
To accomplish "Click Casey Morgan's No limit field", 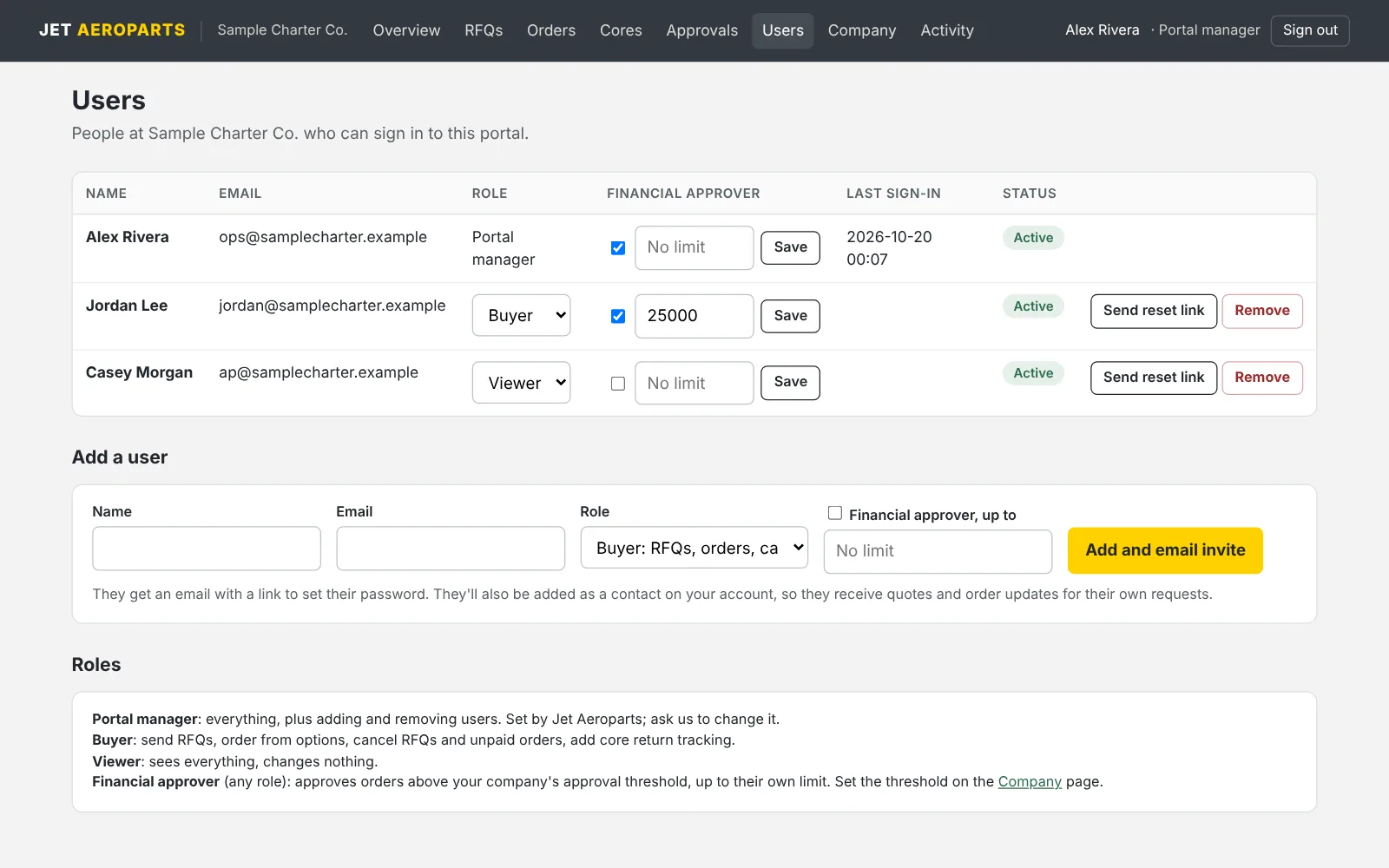I will [694, 383].
